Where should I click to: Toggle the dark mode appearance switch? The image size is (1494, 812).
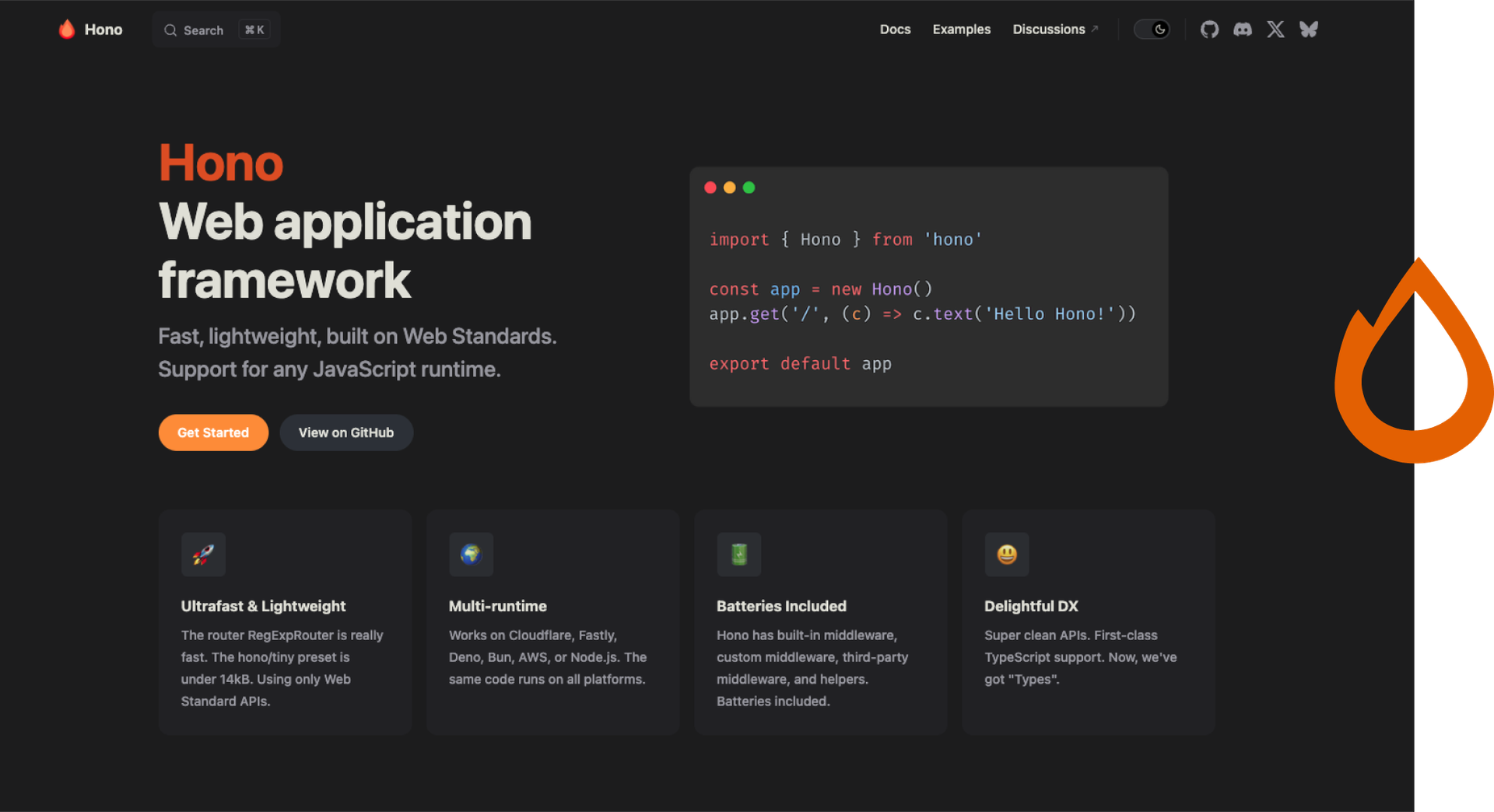pyautogui.click(x=1152, y=30)
